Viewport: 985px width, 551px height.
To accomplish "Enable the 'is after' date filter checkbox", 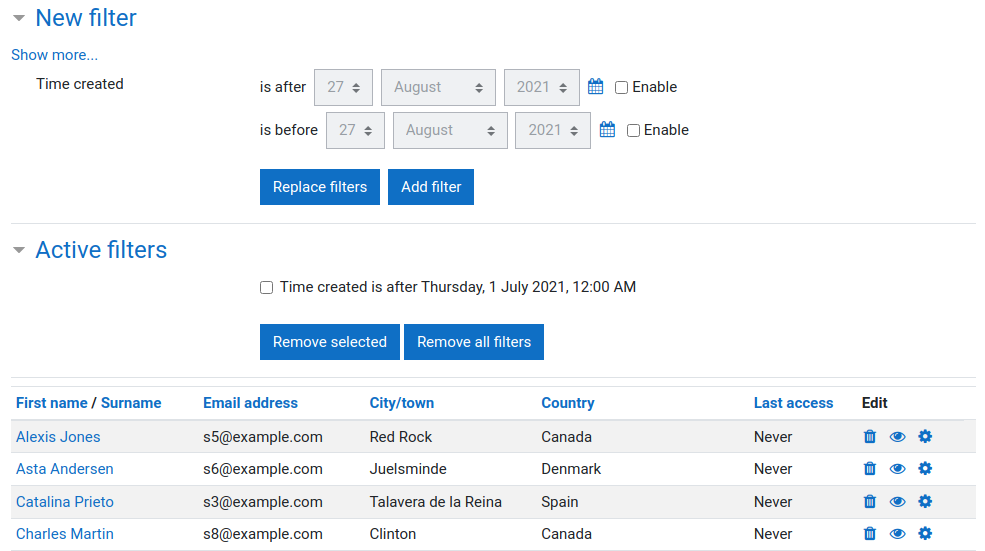I will pyautogui.click(x=621, y=87).
